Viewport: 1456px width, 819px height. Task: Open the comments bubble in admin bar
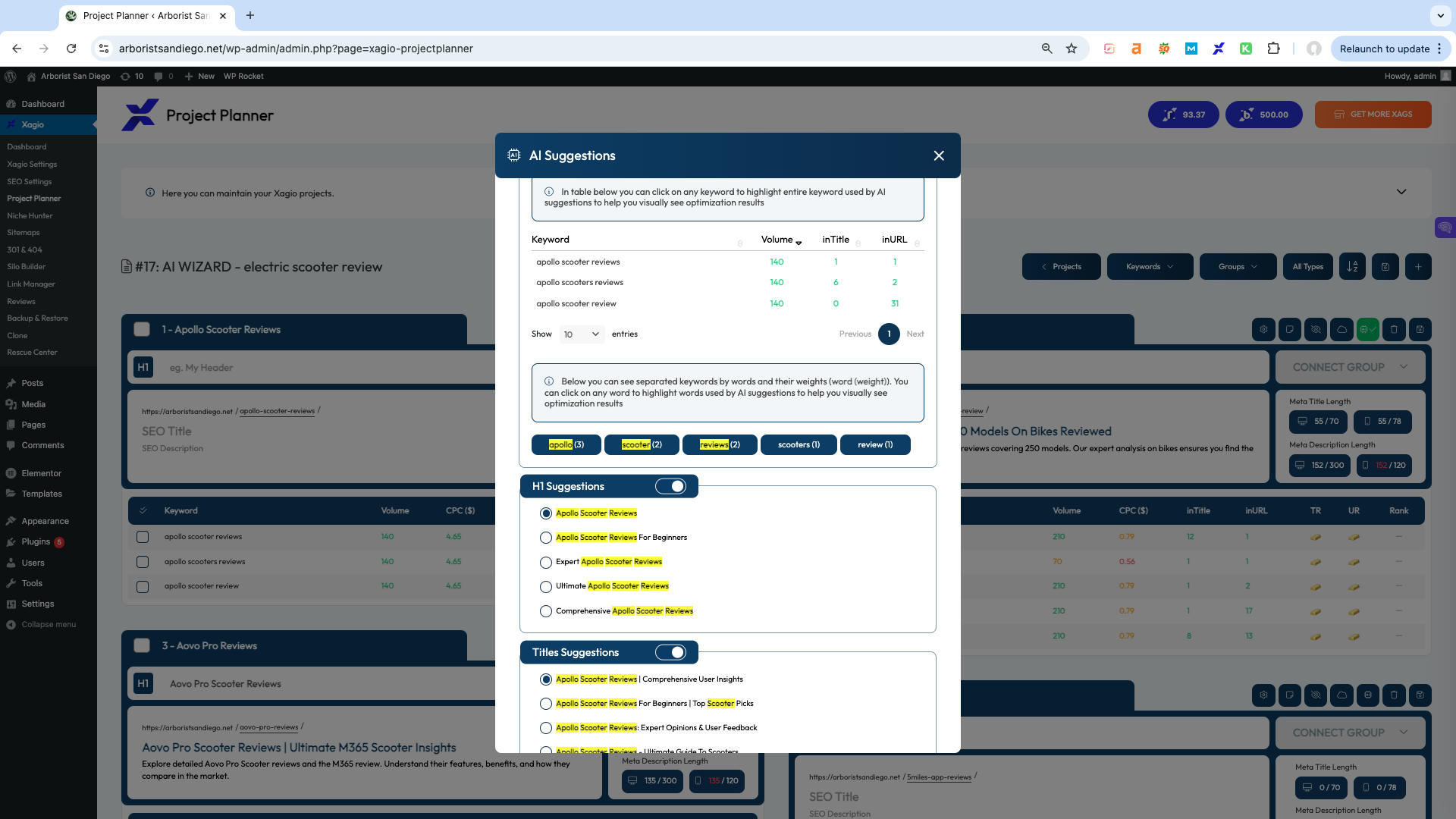tap(163, 76)
